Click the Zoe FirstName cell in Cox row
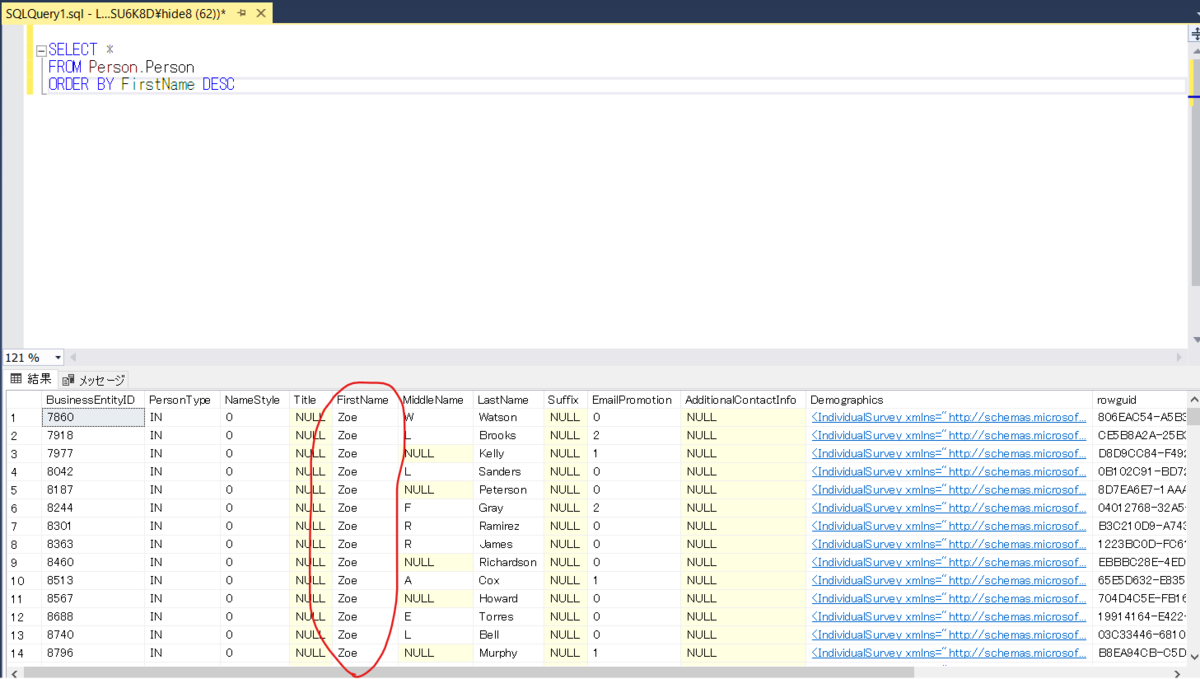 [x=365, y=580]
